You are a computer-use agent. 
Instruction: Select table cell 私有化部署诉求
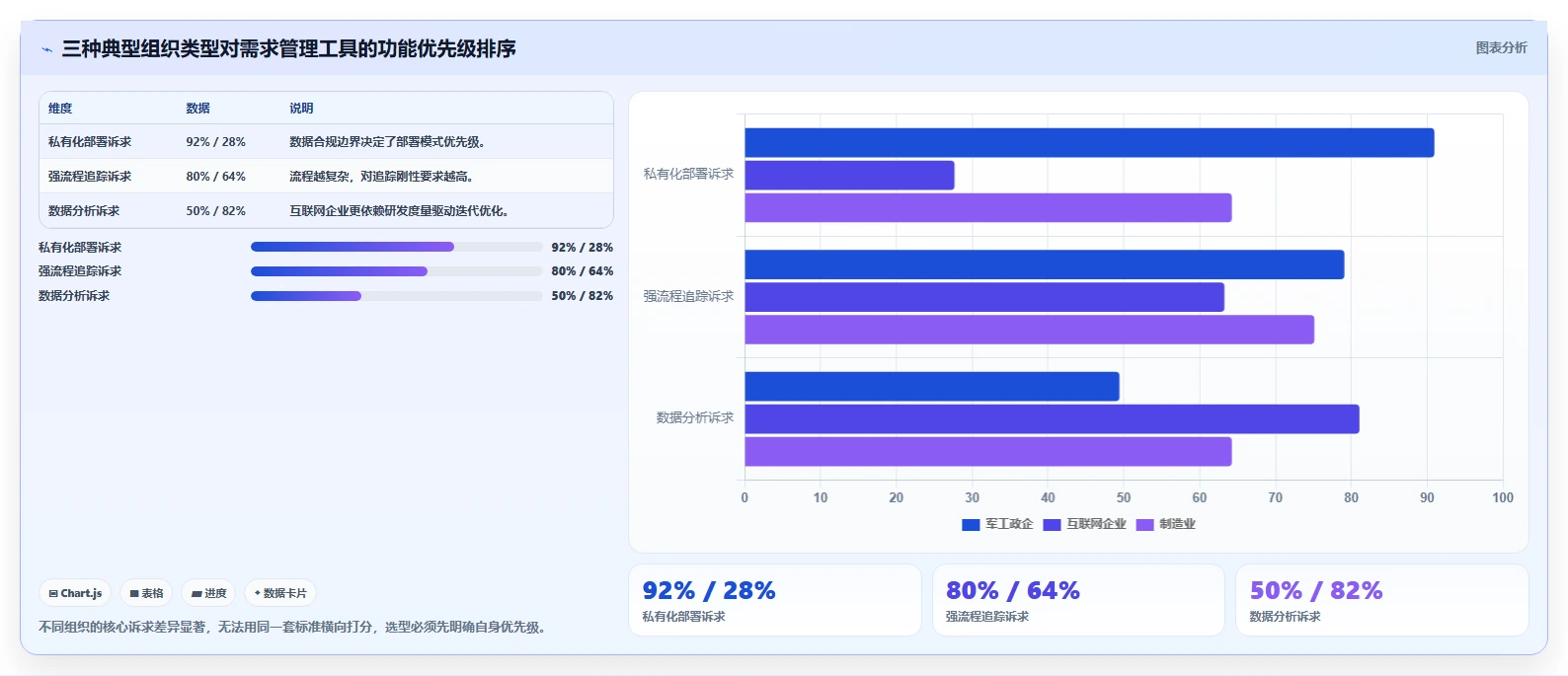coord(90,142)
